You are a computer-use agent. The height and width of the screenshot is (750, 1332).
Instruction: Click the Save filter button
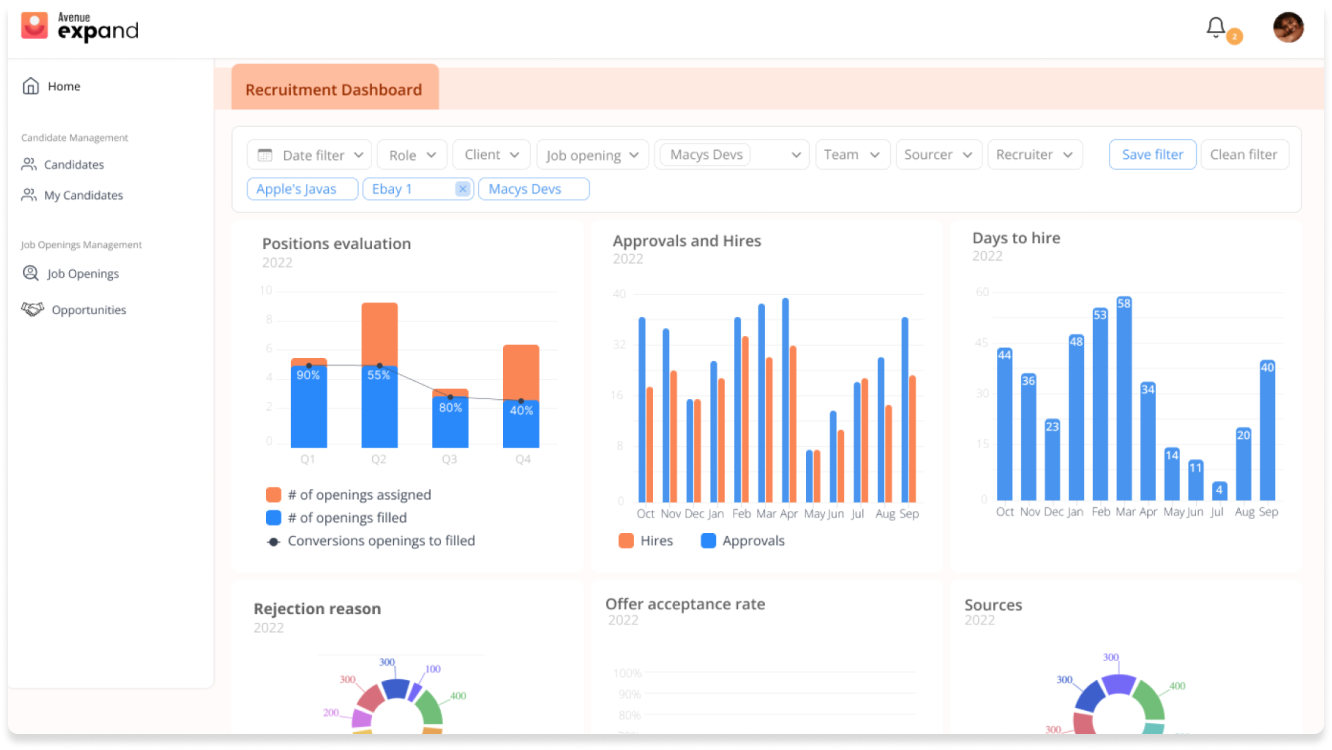[1152, 154]
